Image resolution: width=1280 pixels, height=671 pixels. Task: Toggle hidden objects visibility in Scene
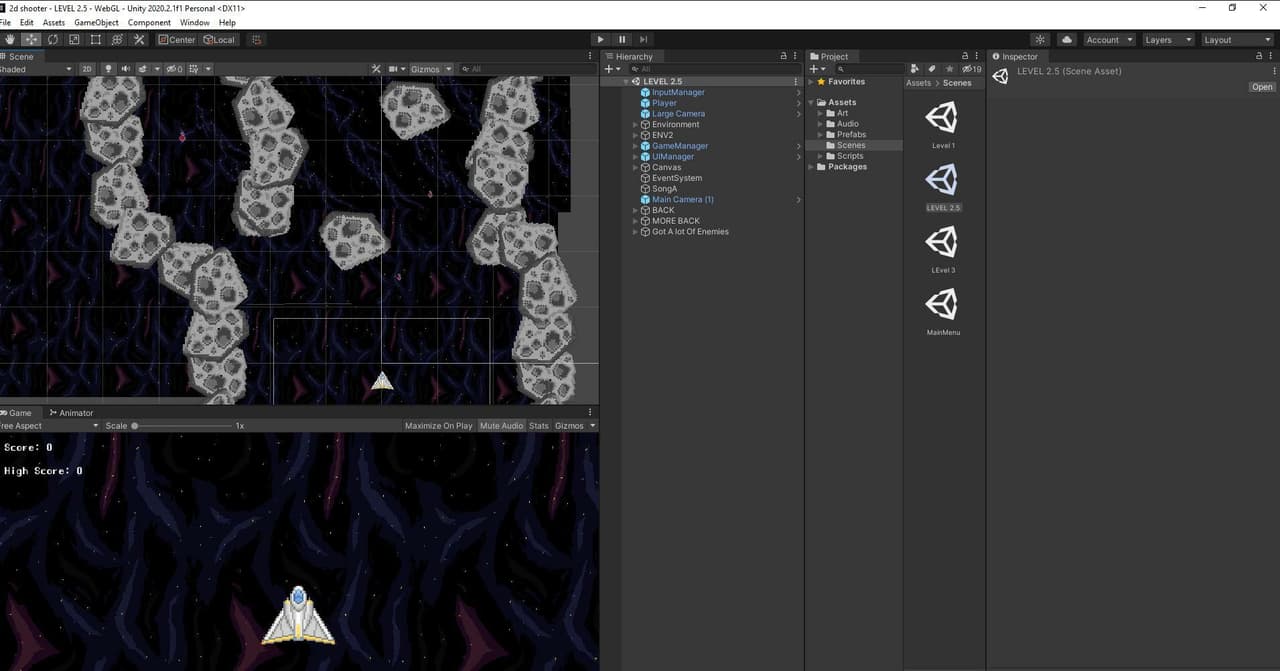click(x=174, y=69)
